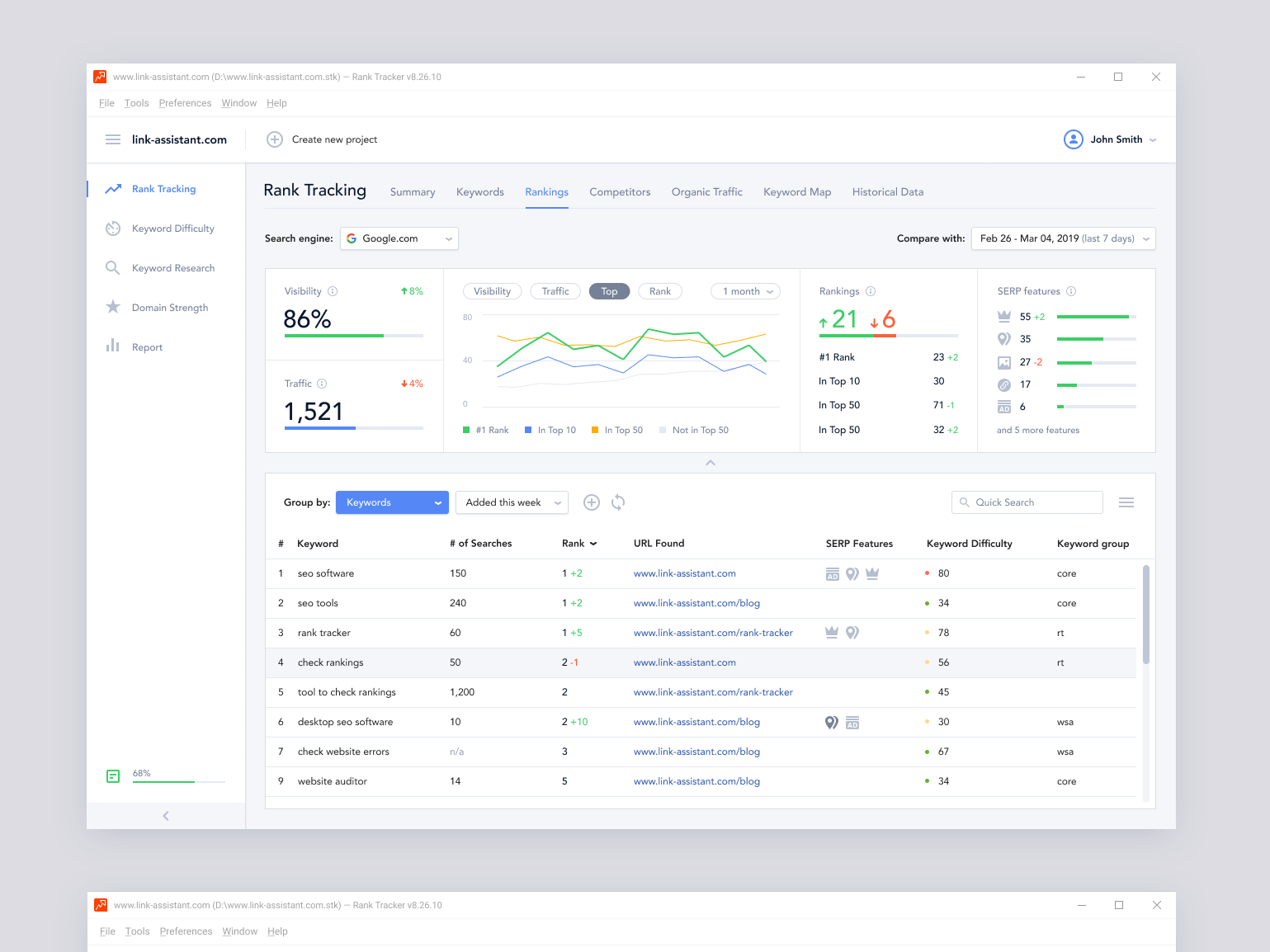Click the keyword table vertical scrollbar

(1145, 615)
